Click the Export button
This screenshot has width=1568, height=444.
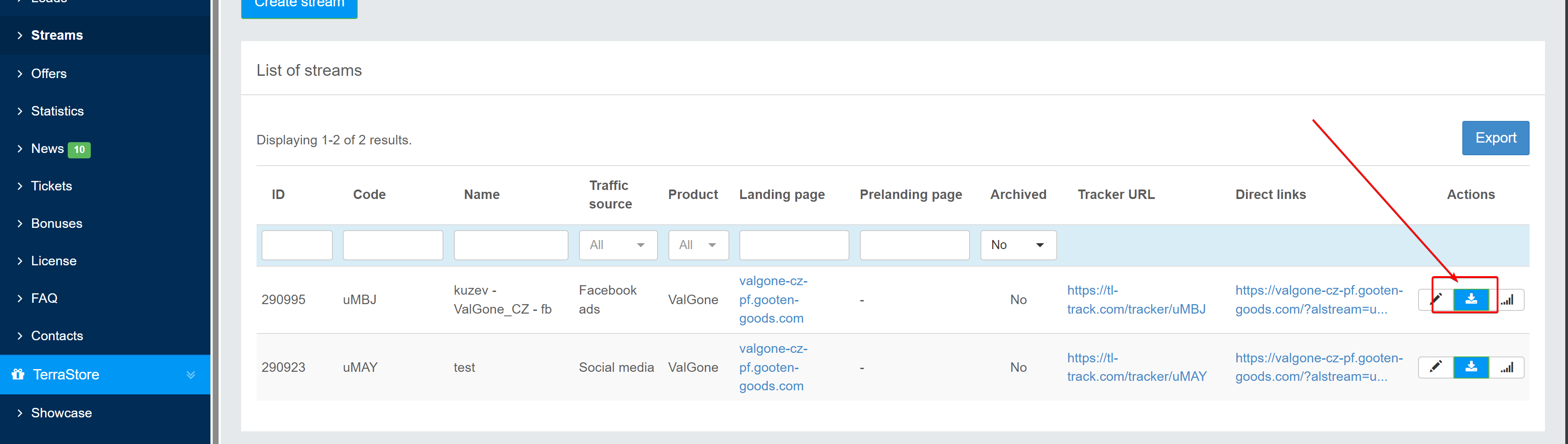pyautogui.click(x=1496, y=138)
